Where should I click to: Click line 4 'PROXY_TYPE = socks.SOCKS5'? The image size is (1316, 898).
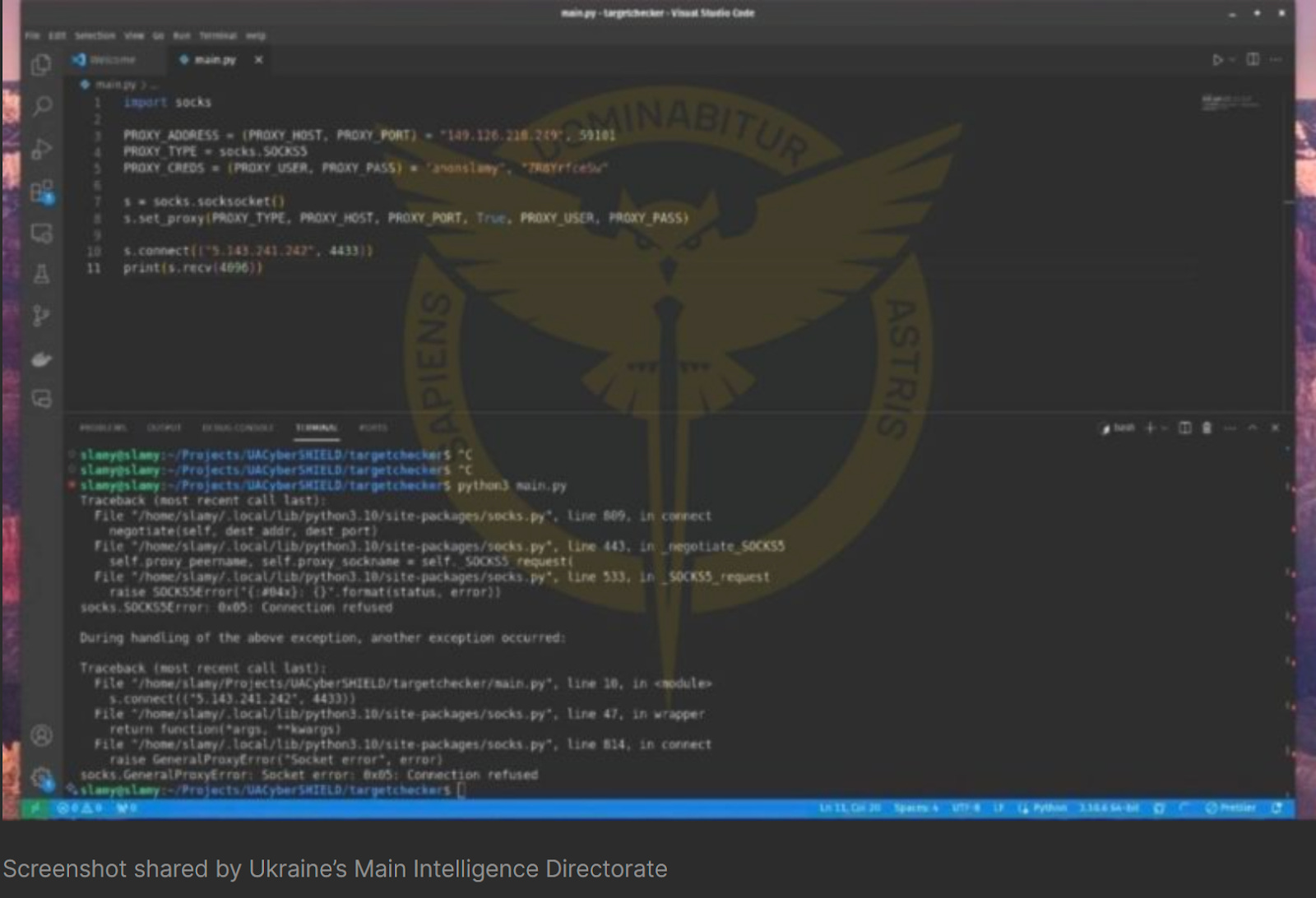click(215, 151)
